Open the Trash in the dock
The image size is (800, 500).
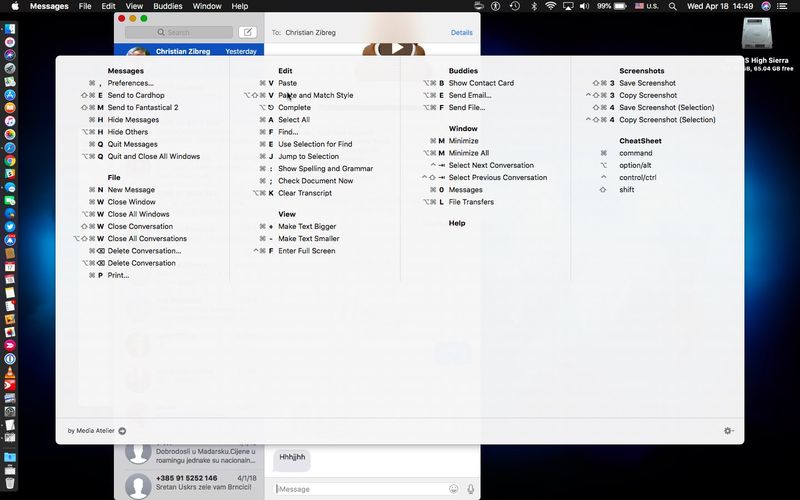[10, 483]
